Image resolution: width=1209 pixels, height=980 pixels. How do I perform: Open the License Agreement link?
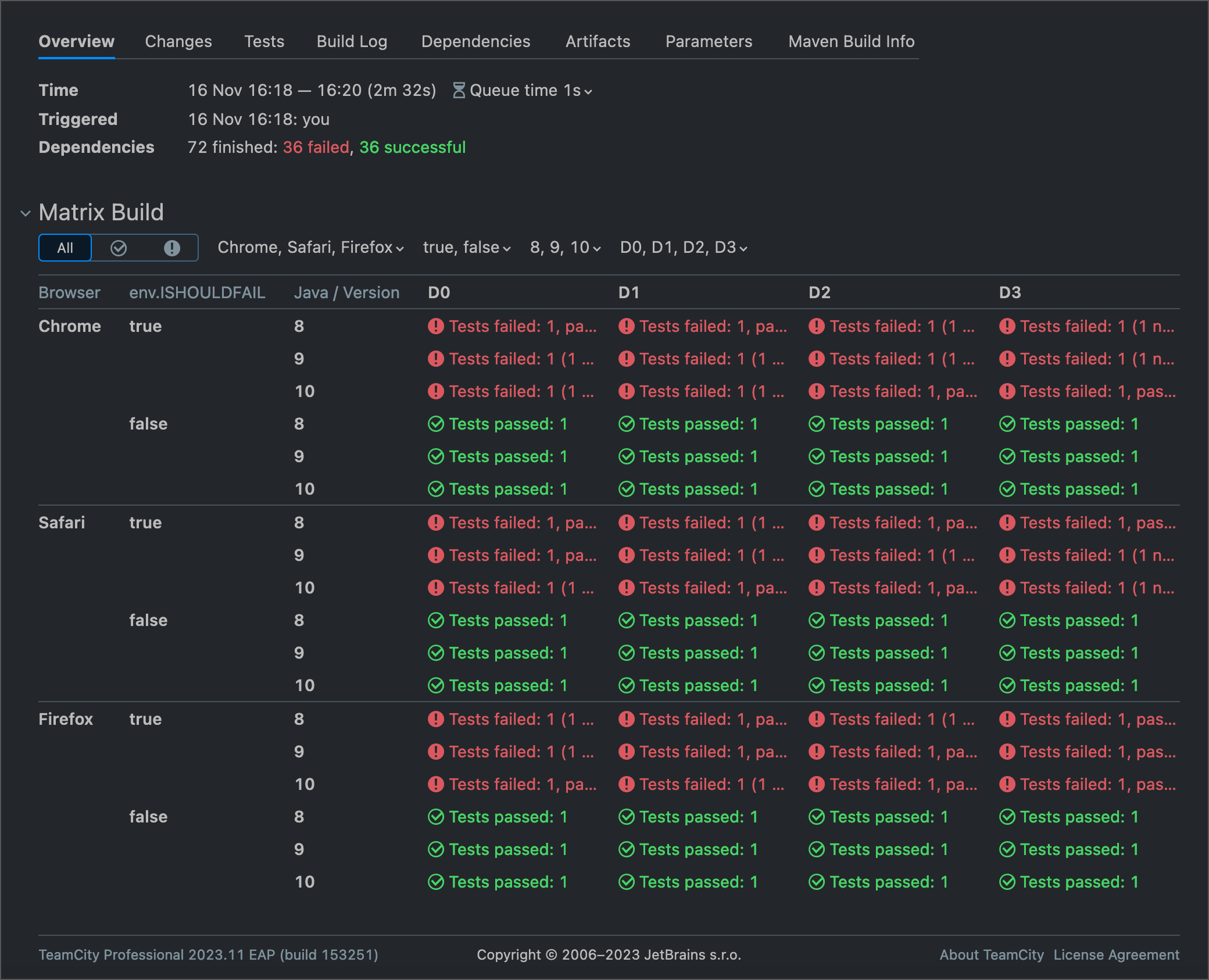point(1116,955)
